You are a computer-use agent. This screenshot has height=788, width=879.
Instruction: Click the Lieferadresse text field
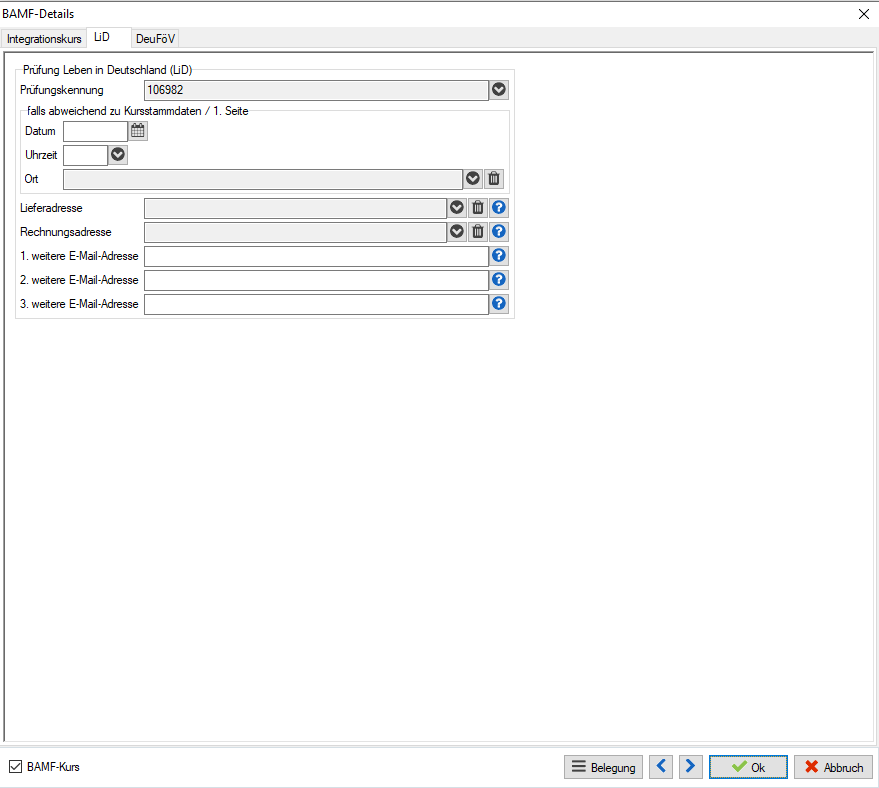(295, 208)
